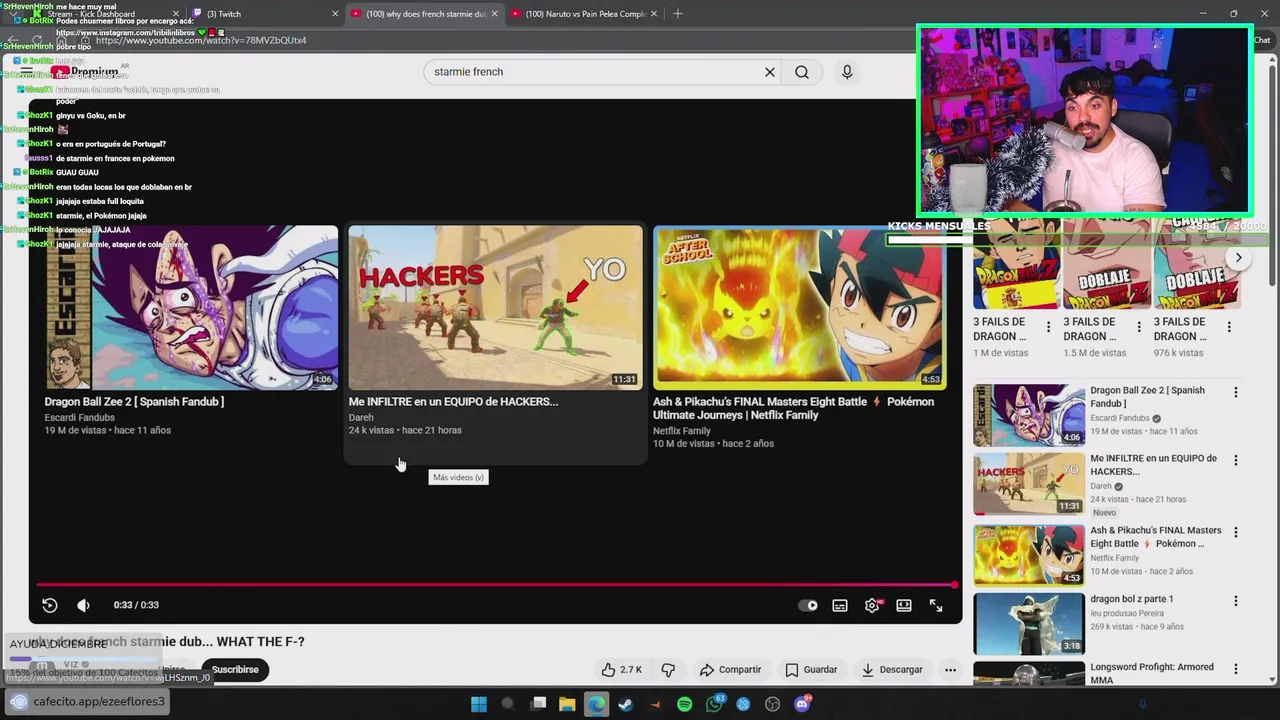The image size is (1280, 720).
Task: Open more actions ellipsis below video
Action: coord(950,670)
